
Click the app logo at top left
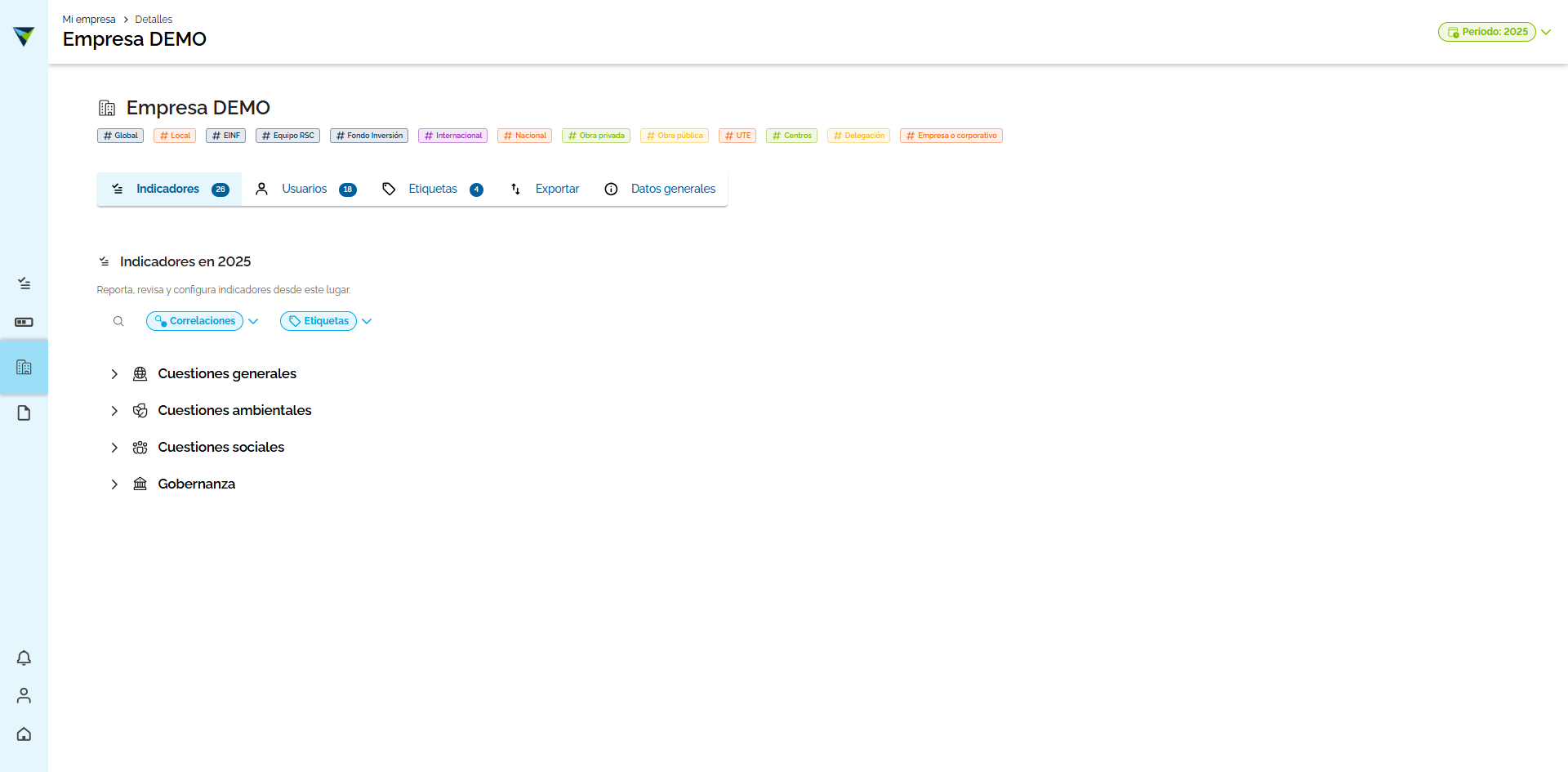click(24, 36)
